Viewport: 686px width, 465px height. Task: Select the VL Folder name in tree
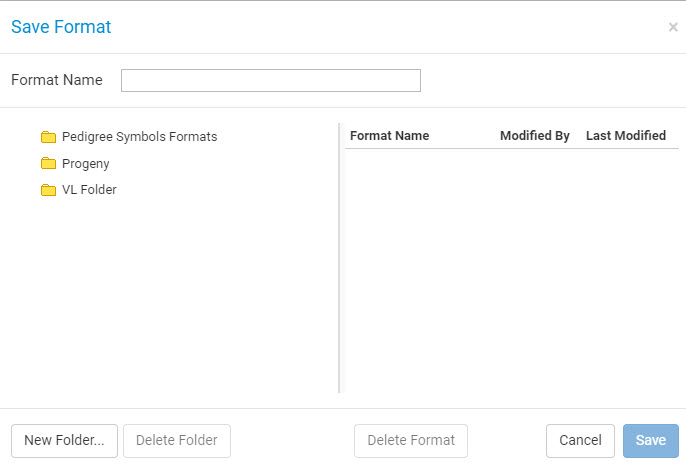point(89,189)
